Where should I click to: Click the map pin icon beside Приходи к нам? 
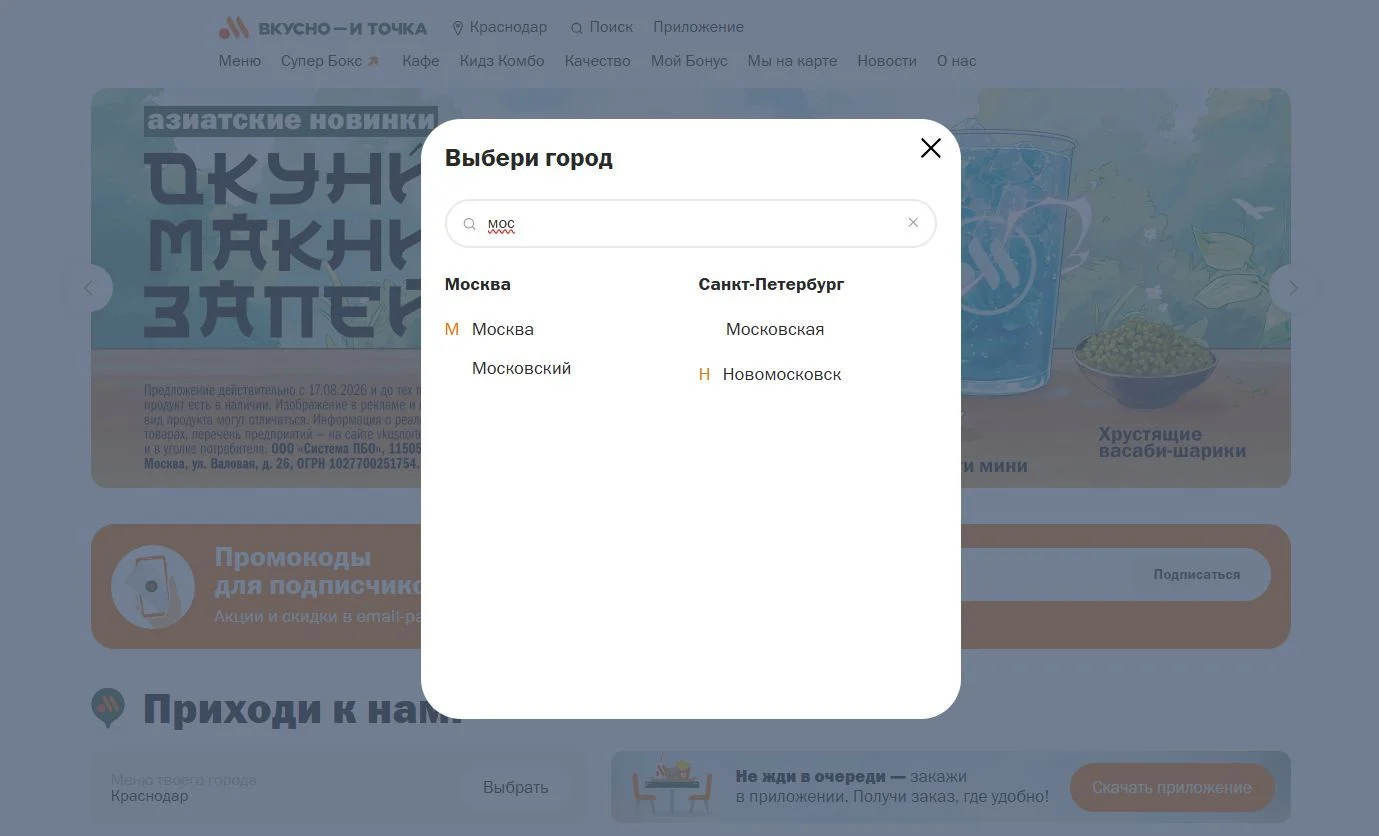(x=108, y=707)
